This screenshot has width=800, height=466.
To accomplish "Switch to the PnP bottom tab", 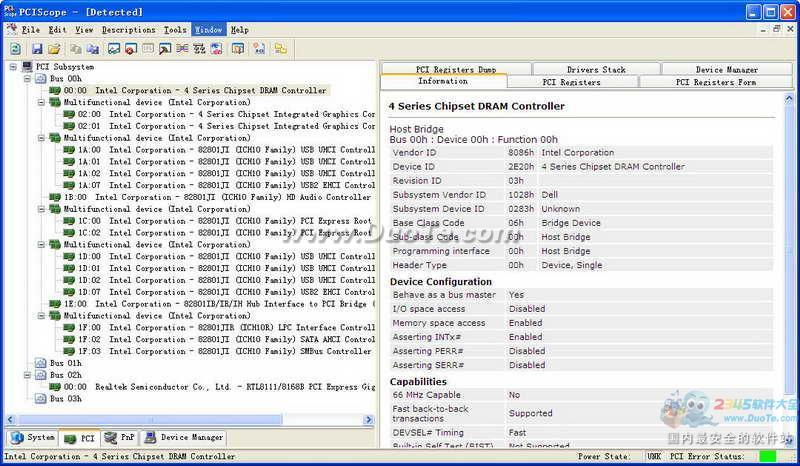I will pyautogui.click(x=120, y=437).
